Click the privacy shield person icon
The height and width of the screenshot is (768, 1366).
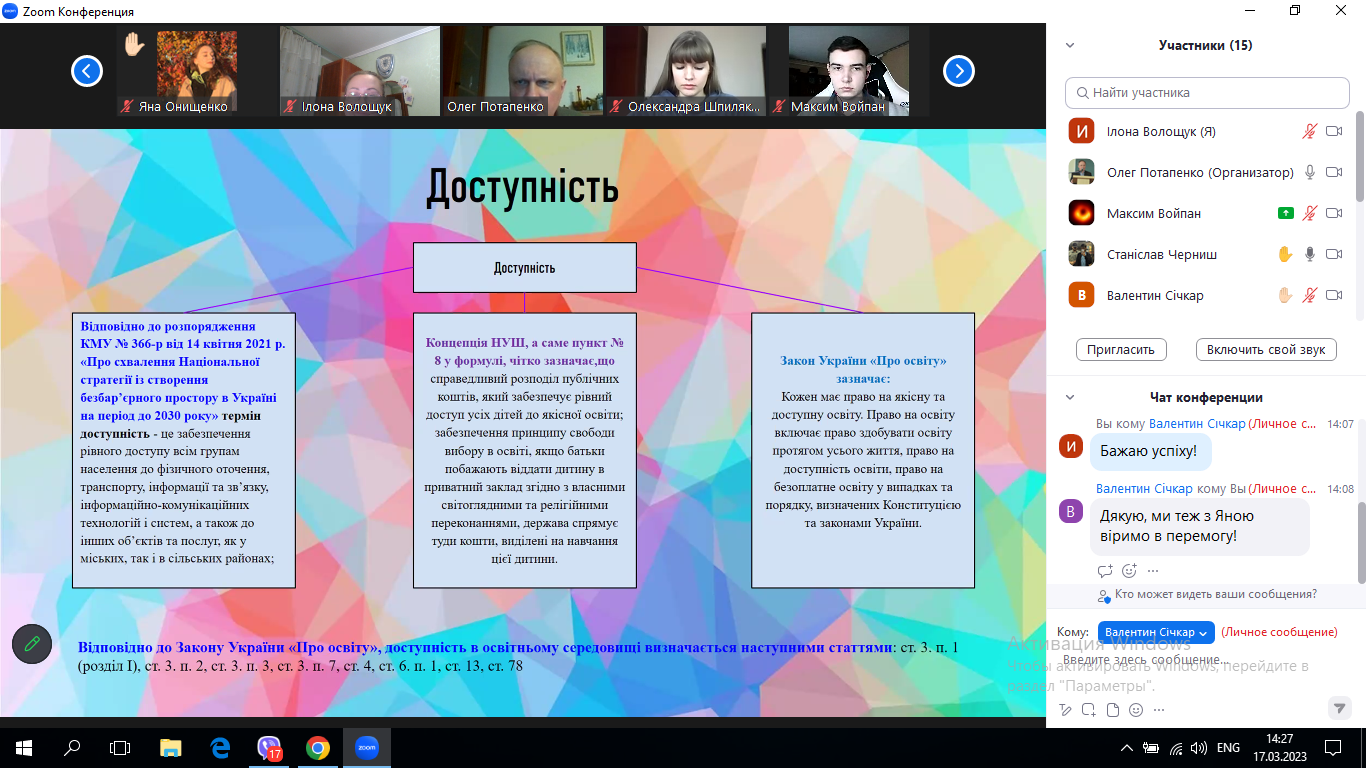point(1104,595)
